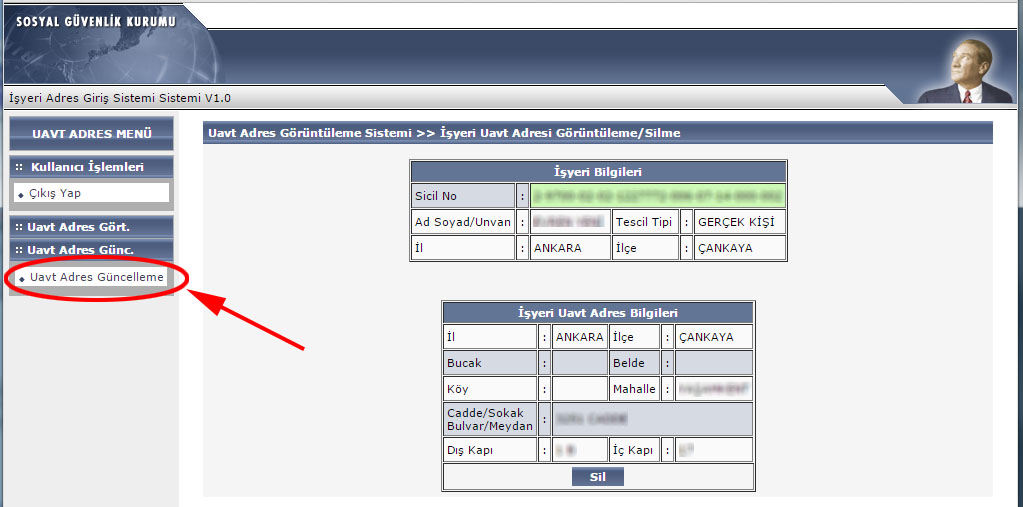Select the ÇANKAYA cell in İşyeri Bilgileri
The width and height of the screenshot is (1023, 507).
pos(739,248)
